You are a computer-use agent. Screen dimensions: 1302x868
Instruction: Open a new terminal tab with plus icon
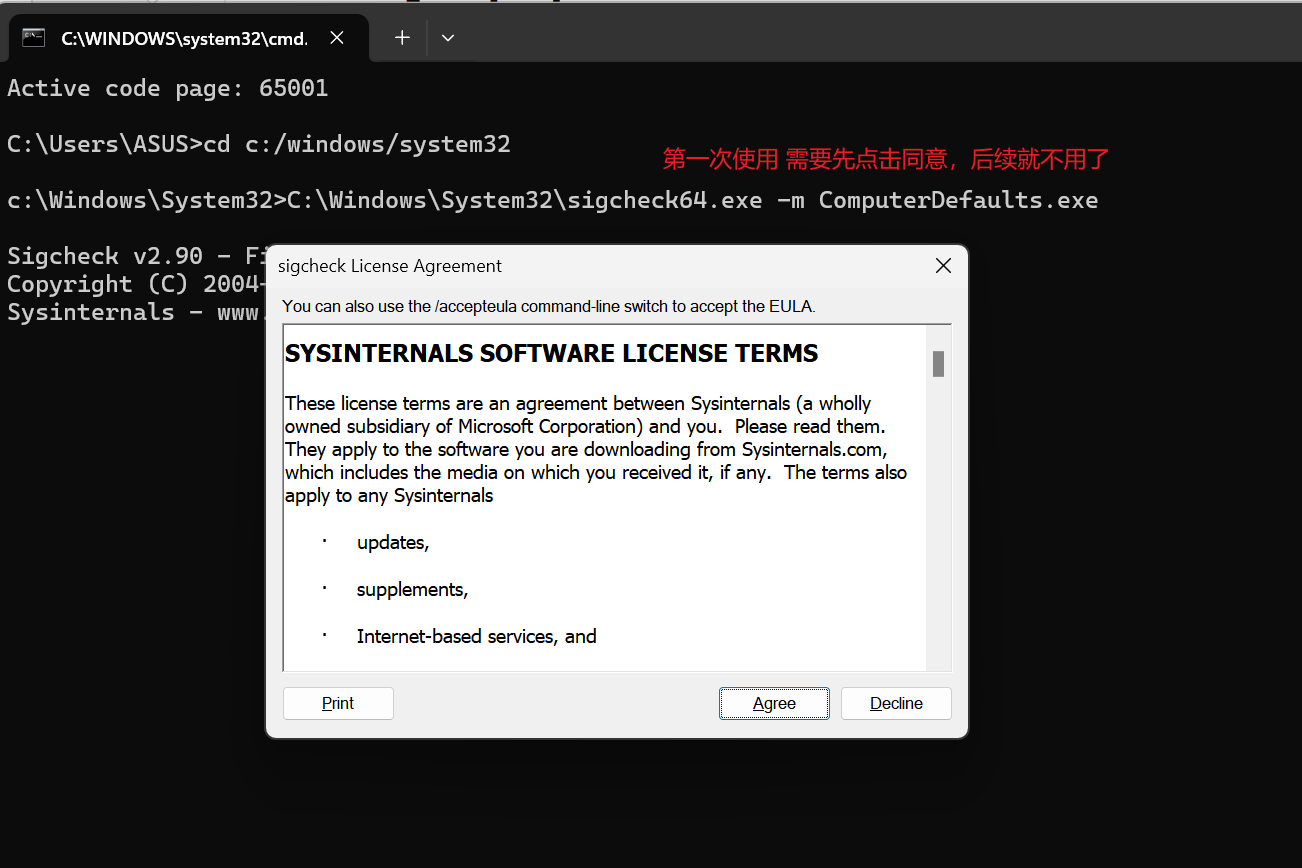pos(402,38)
